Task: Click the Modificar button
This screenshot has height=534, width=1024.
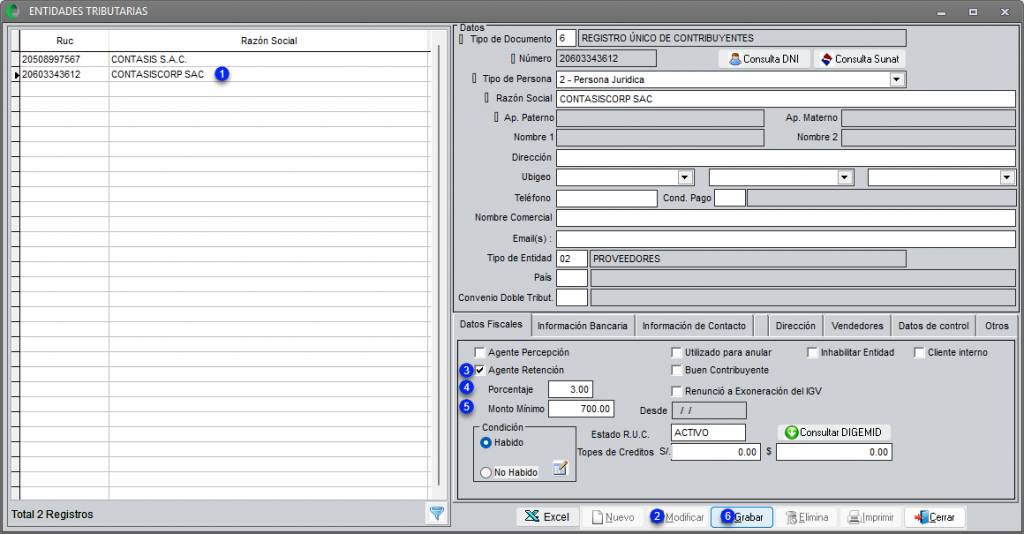Action: pyautogui.click(x=677, y=517)
